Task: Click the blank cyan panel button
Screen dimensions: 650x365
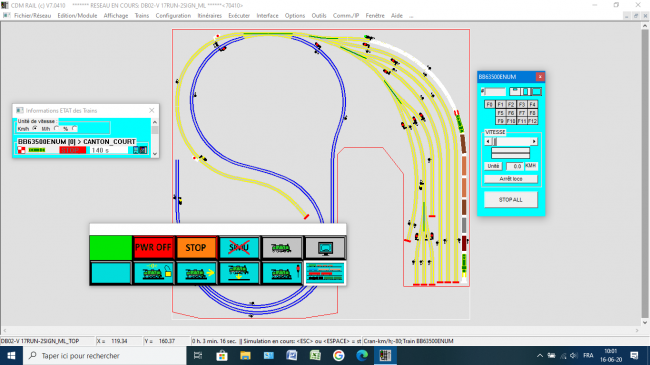Action: tap(111, 273)
